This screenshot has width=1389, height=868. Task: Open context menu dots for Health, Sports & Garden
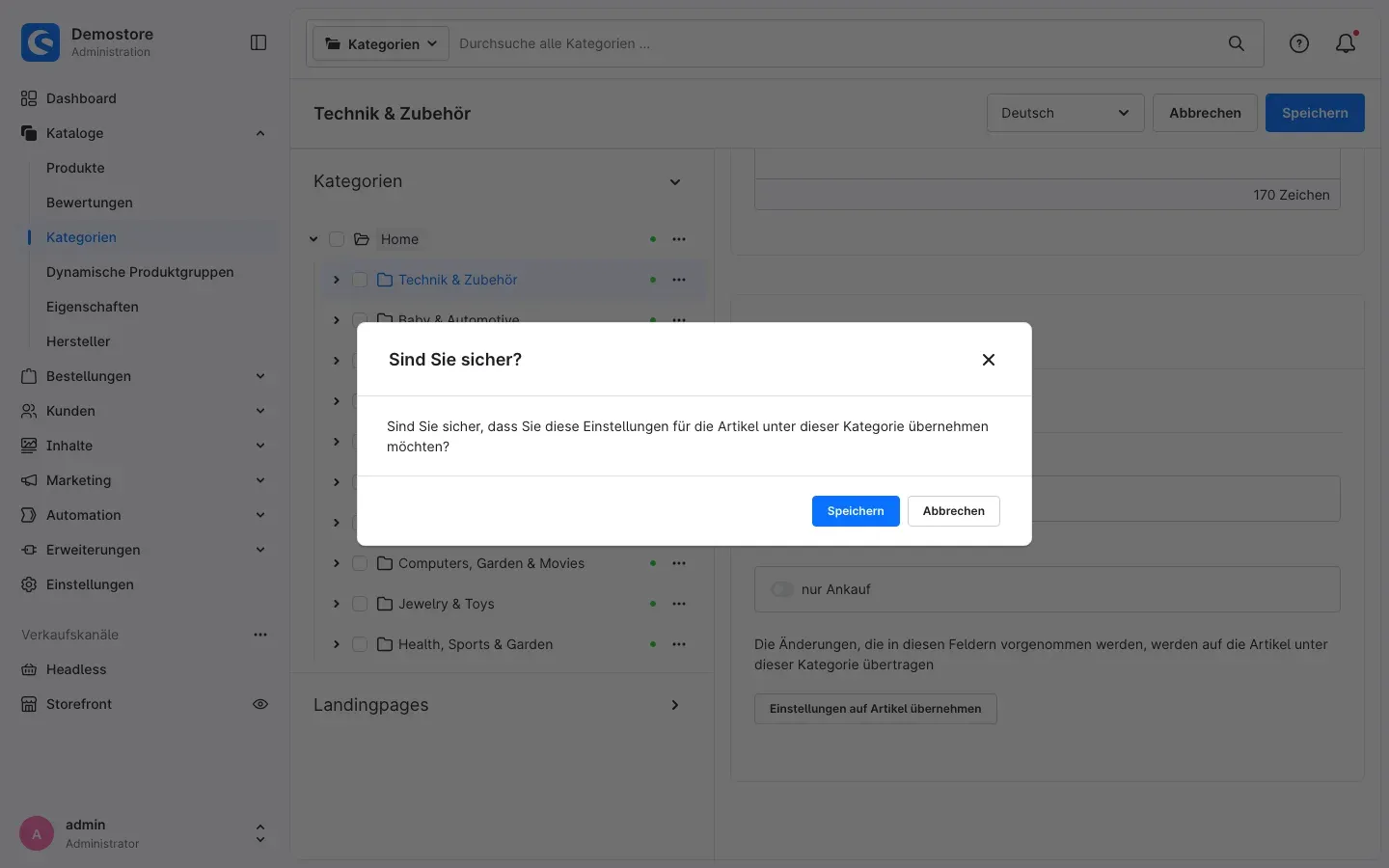[679, 644]
